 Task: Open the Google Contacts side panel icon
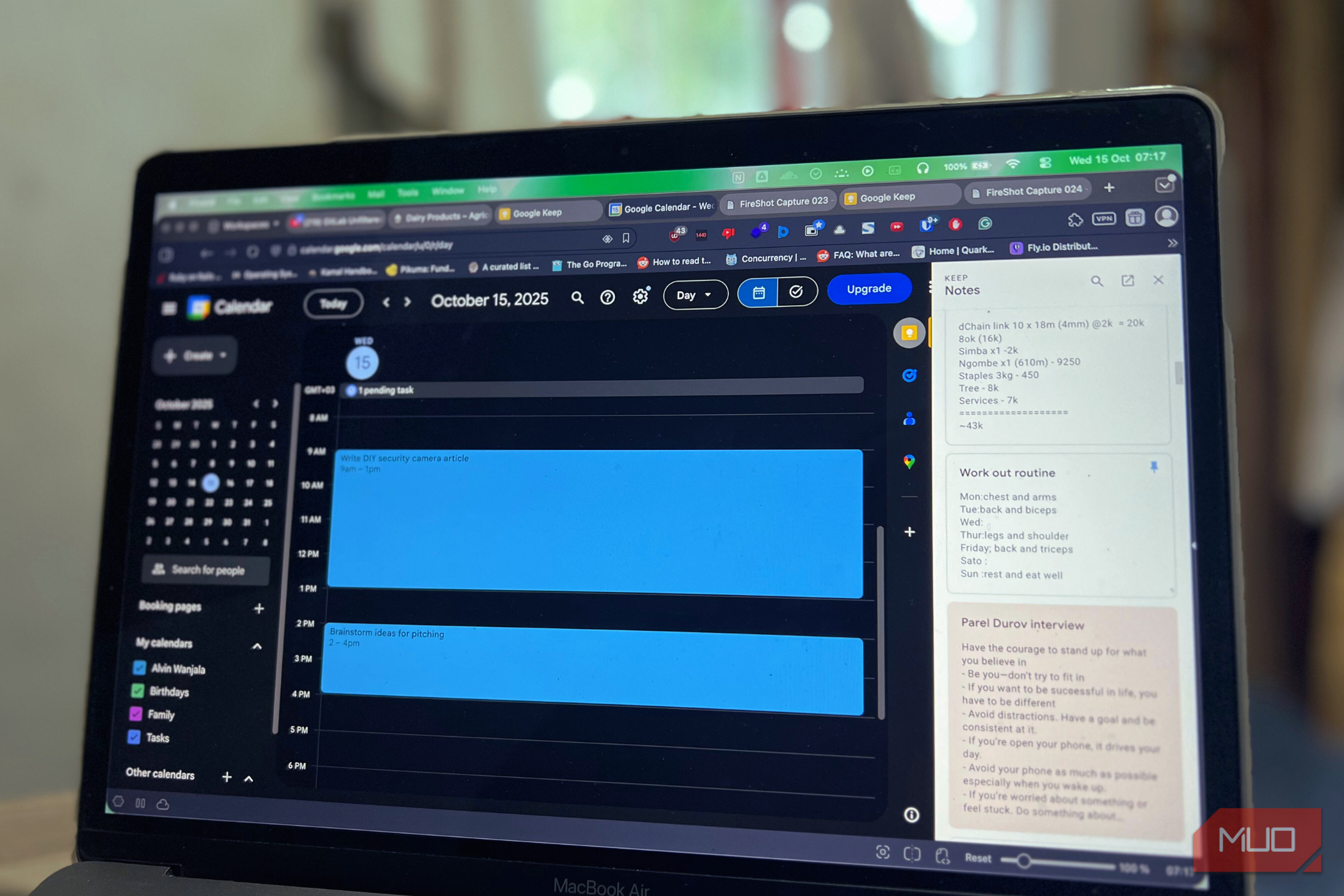point(909,419)
